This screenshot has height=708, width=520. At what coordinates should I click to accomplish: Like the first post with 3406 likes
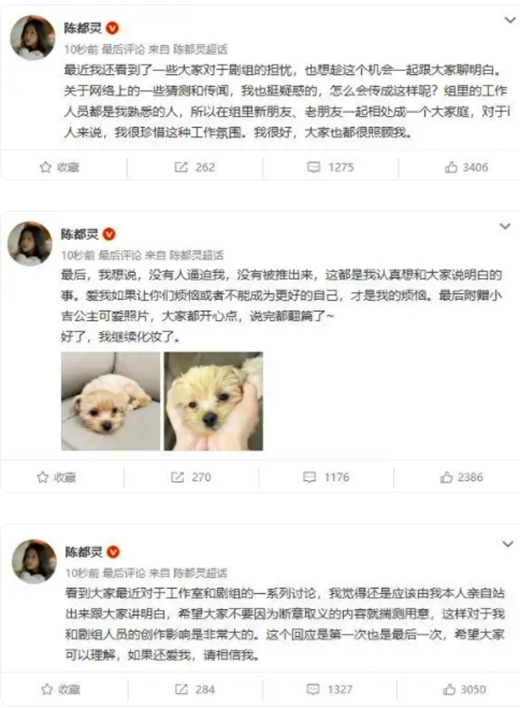pos(466,168)
